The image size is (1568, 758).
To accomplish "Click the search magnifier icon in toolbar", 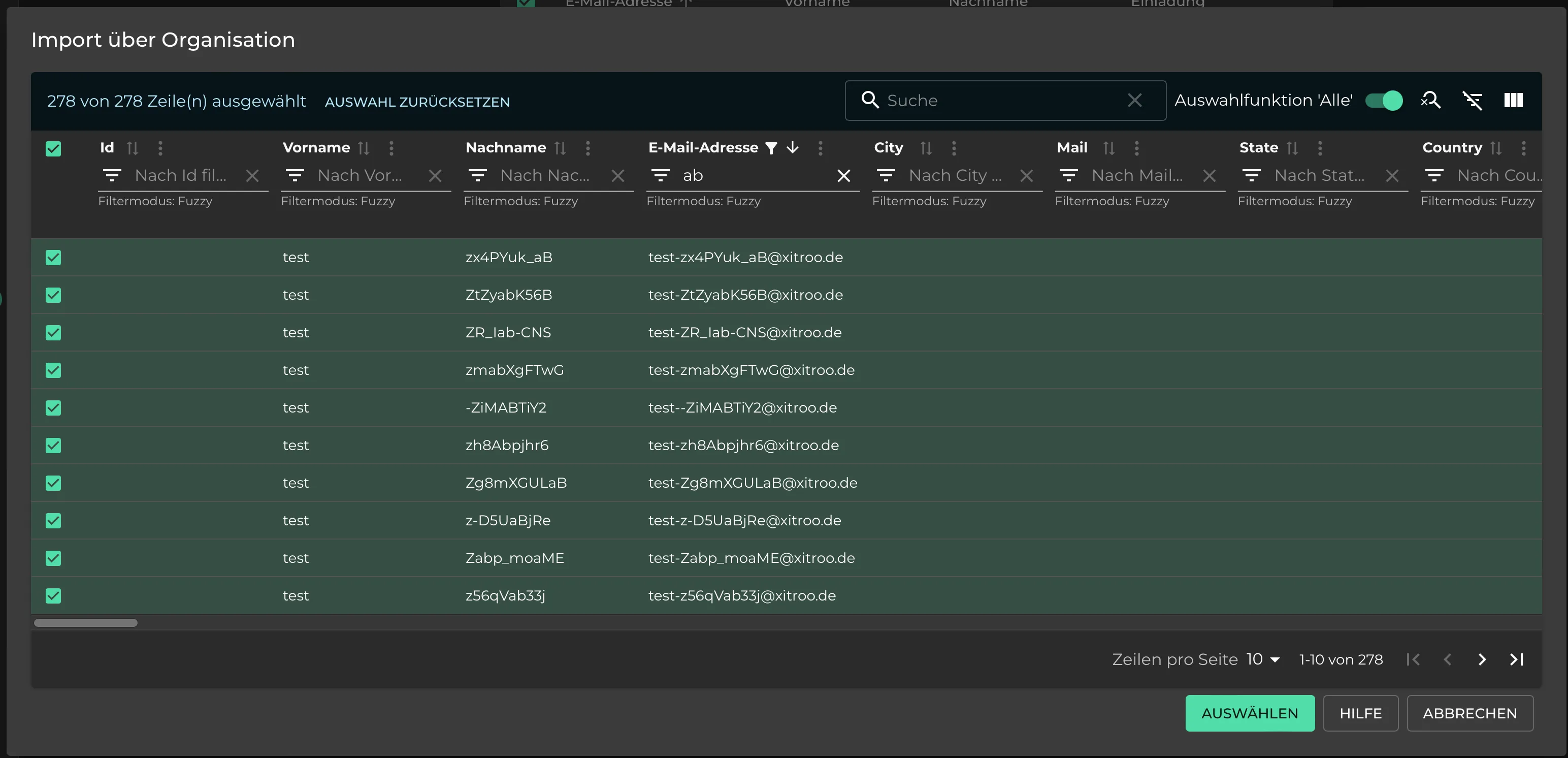I will point(1432,100).
